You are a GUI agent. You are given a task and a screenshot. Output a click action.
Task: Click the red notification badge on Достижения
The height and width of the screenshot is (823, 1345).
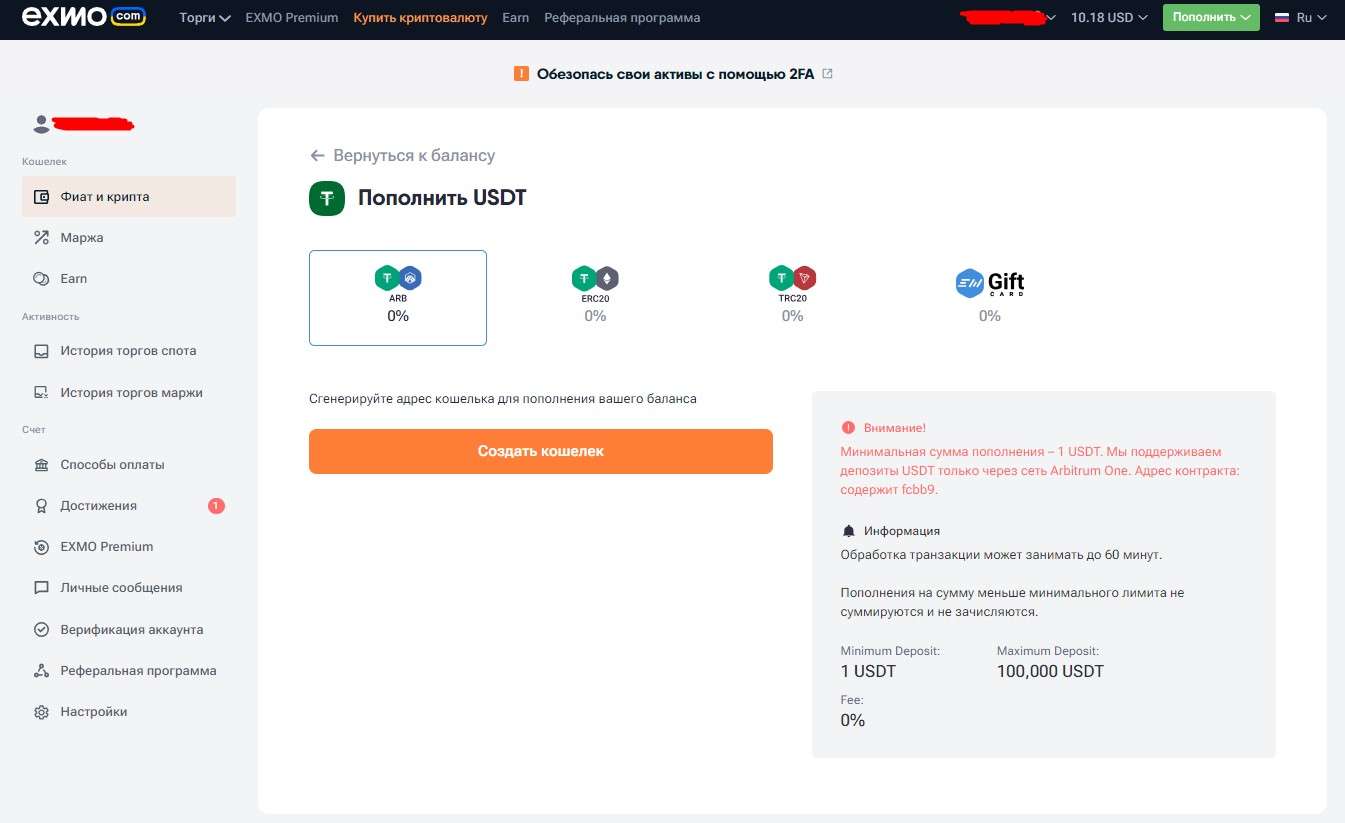(216, 506)
